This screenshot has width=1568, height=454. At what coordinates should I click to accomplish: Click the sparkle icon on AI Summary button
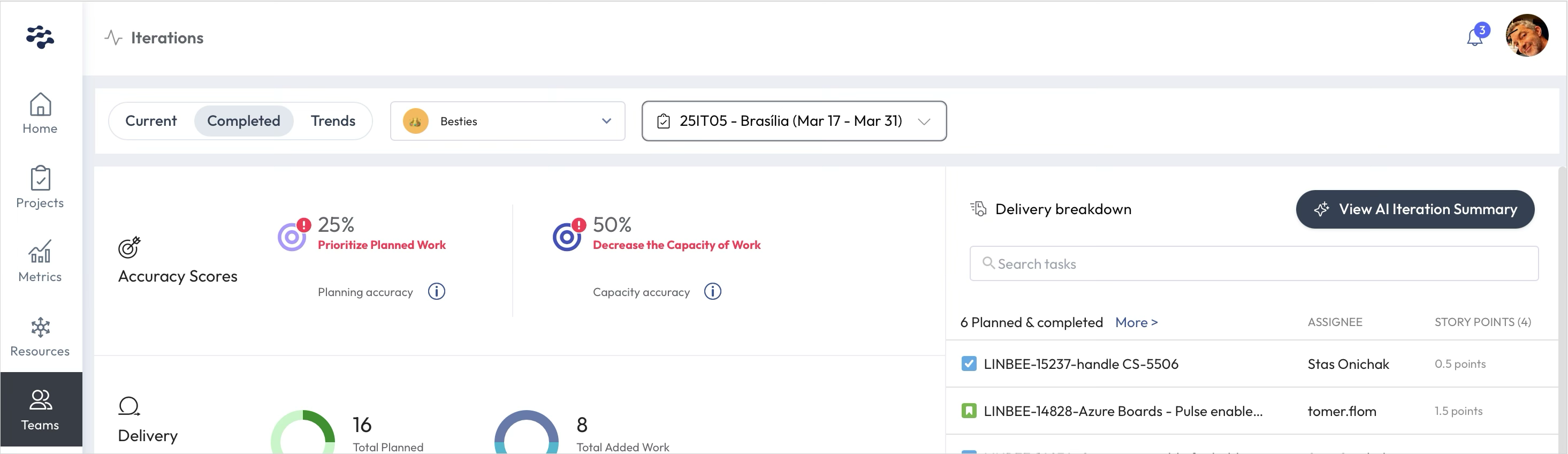pyautogui.click(x=1321, y=209)
